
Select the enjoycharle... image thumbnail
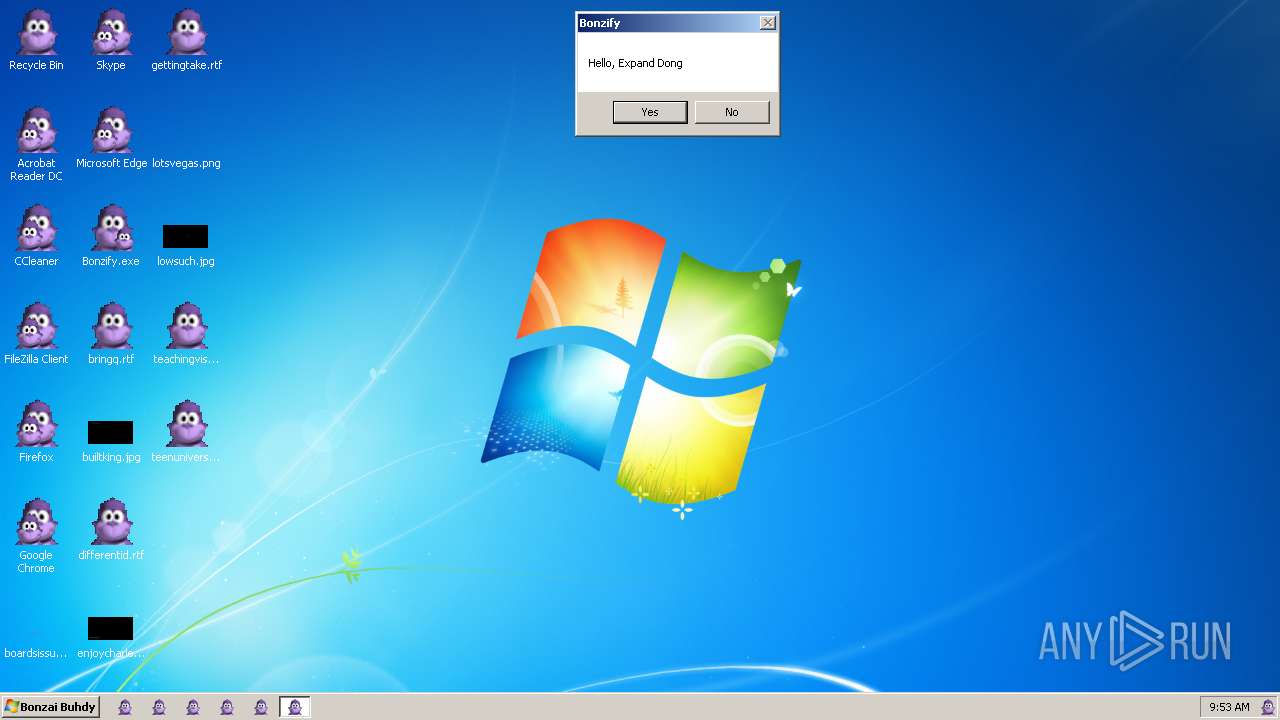[110, 628]
